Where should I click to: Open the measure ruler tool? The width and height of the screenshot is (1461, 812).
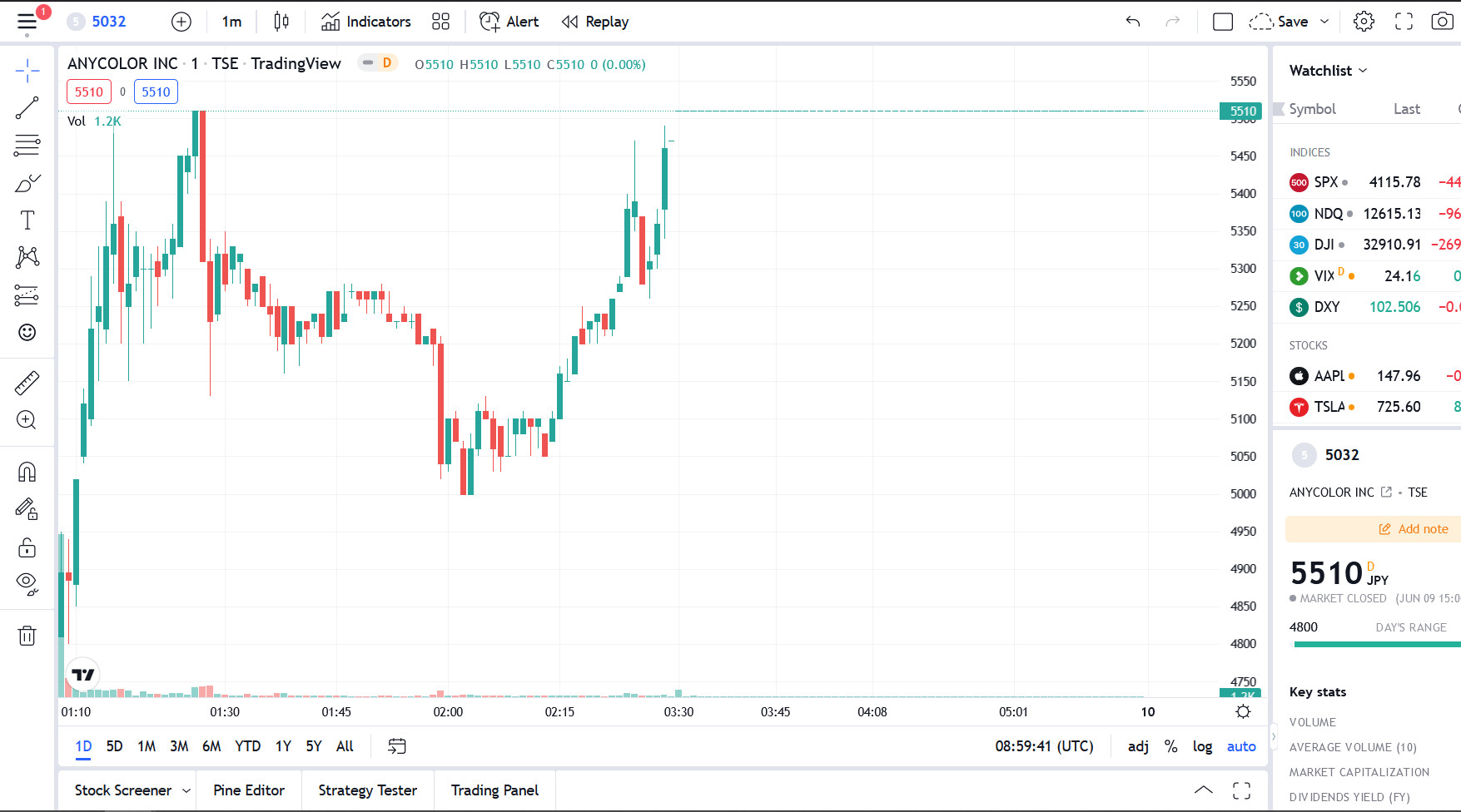pyautogui.click(x=27, y=383)
